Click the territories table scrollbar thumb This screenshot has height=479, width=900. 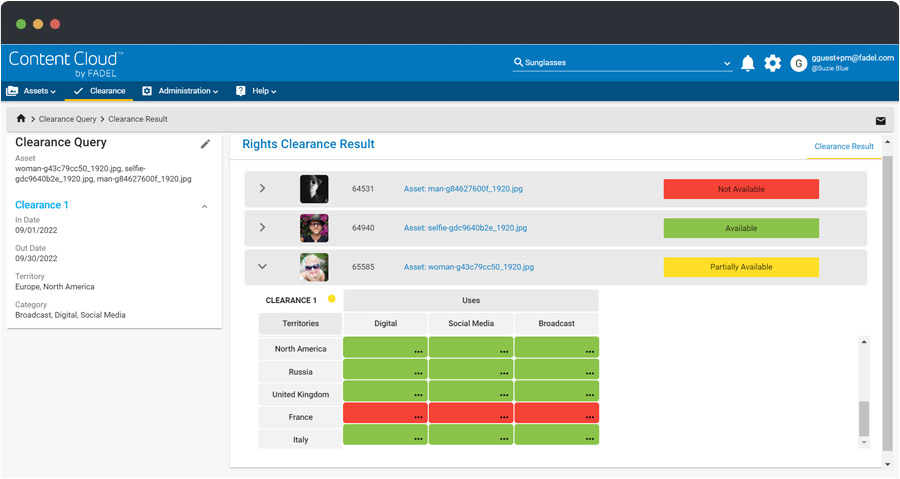point(864,419)
